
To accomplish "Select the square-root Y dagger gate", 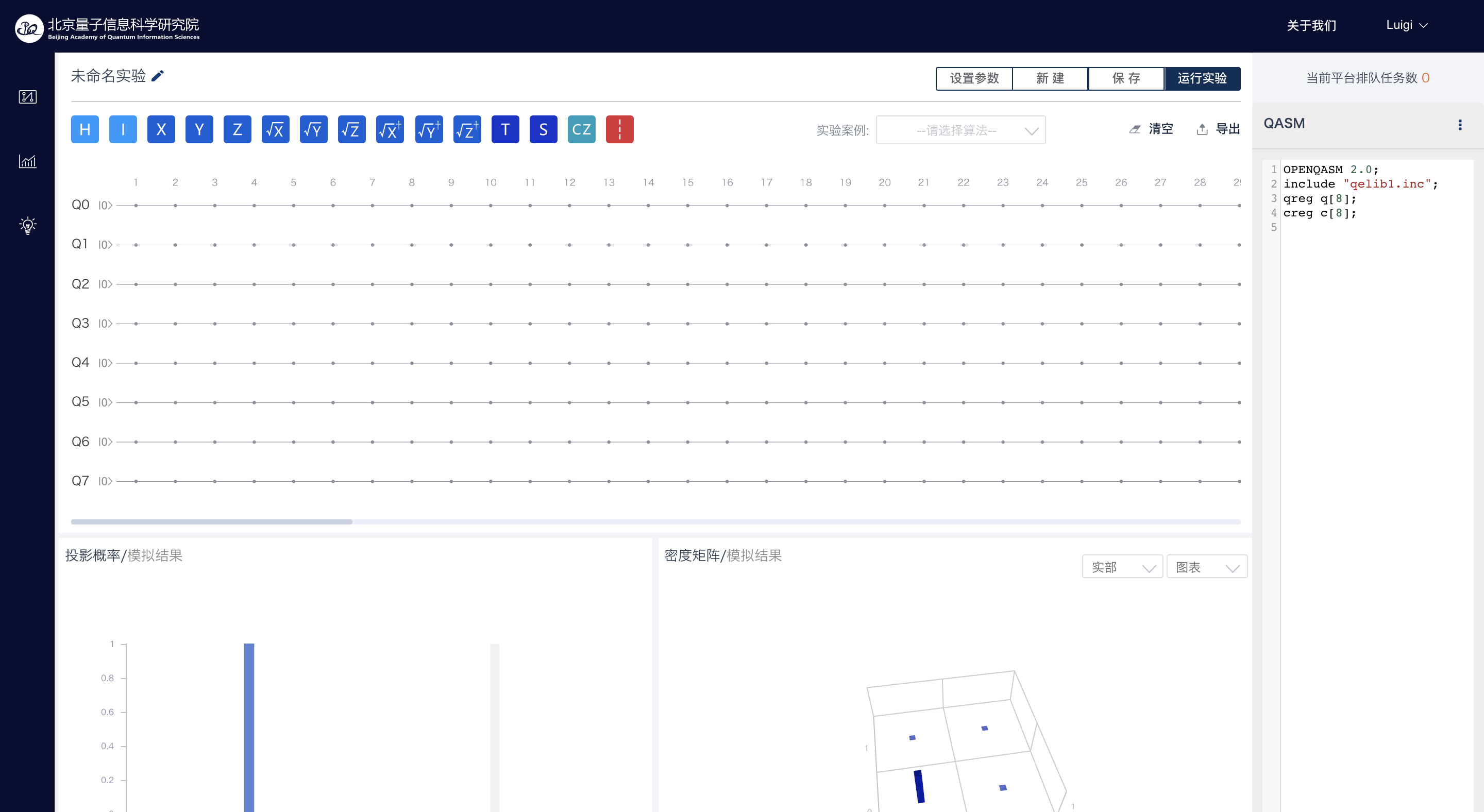I will pyautogui.click(x=429, y=129).
